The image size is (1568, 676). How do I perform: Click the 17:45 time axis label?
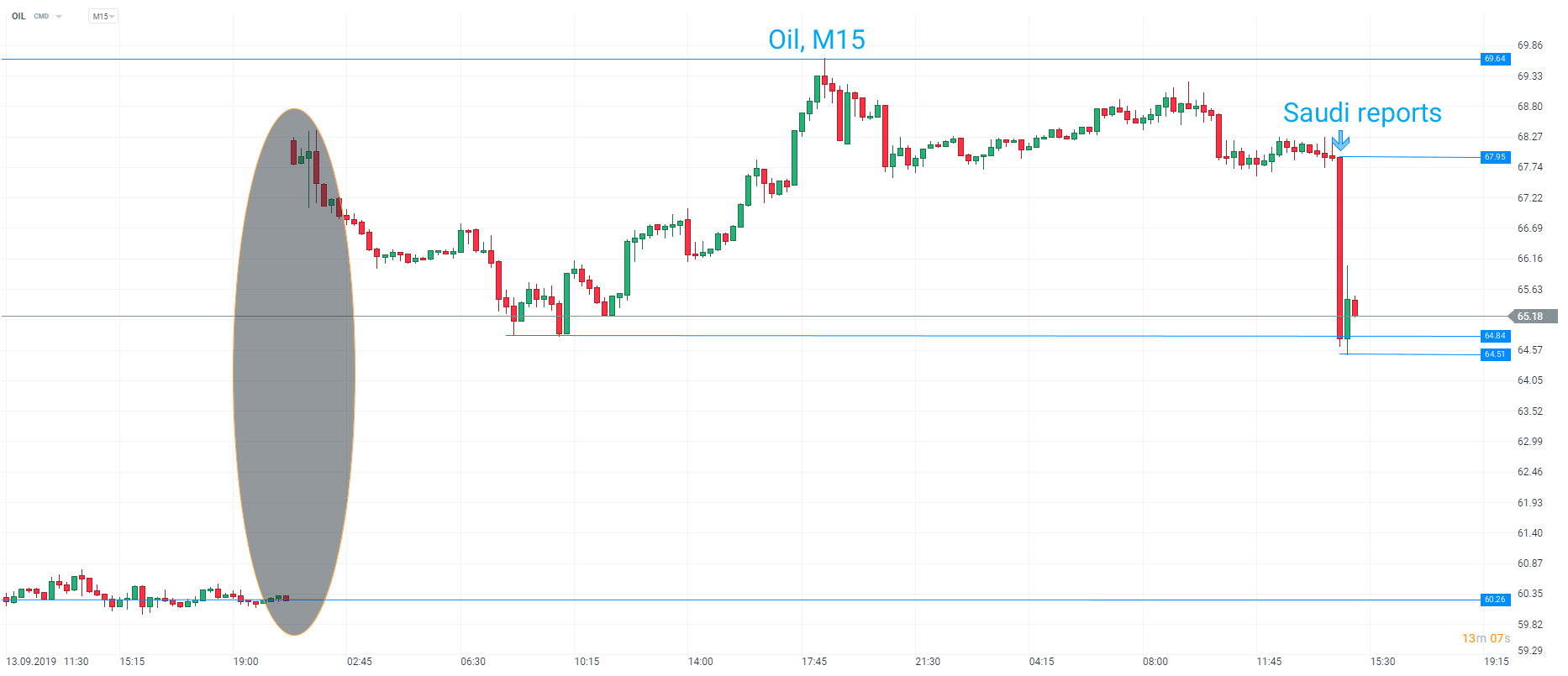tap(813, 662)
